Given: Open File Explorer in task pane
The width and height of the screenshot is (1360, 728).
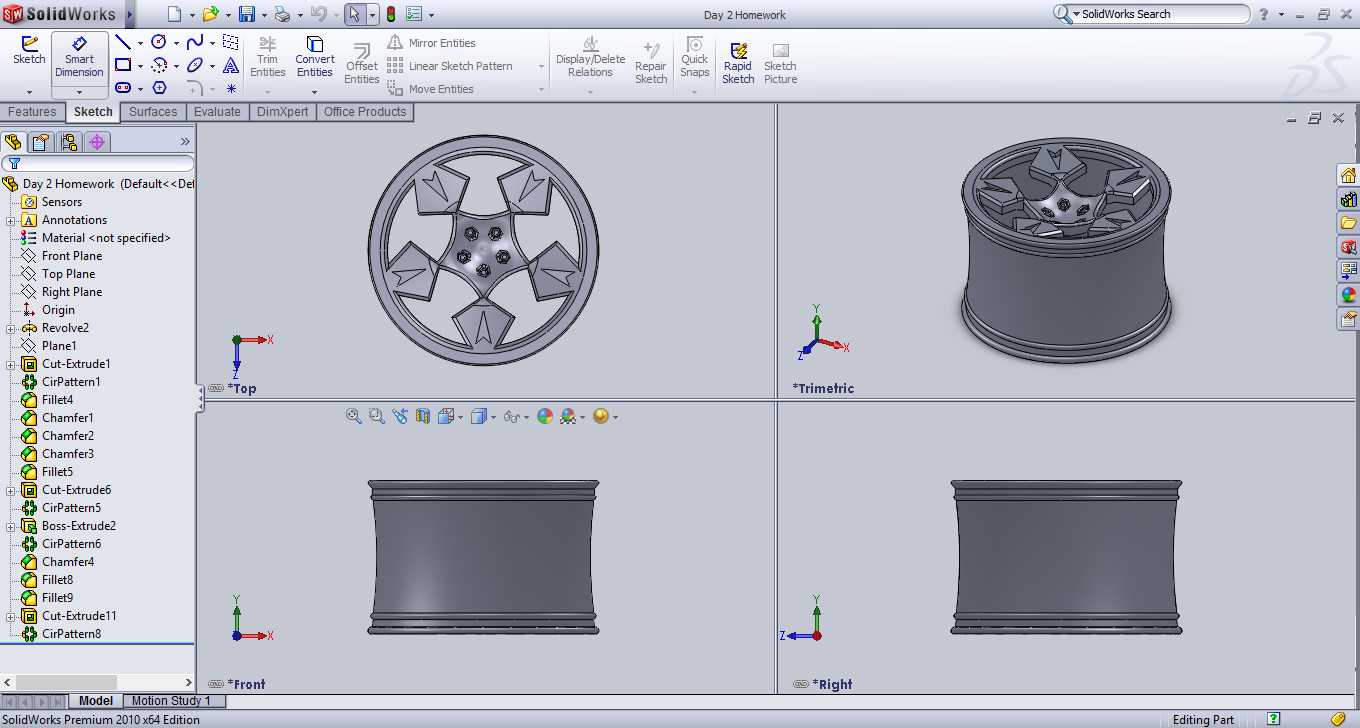Looking at the screenshot, I should 1348,223.
